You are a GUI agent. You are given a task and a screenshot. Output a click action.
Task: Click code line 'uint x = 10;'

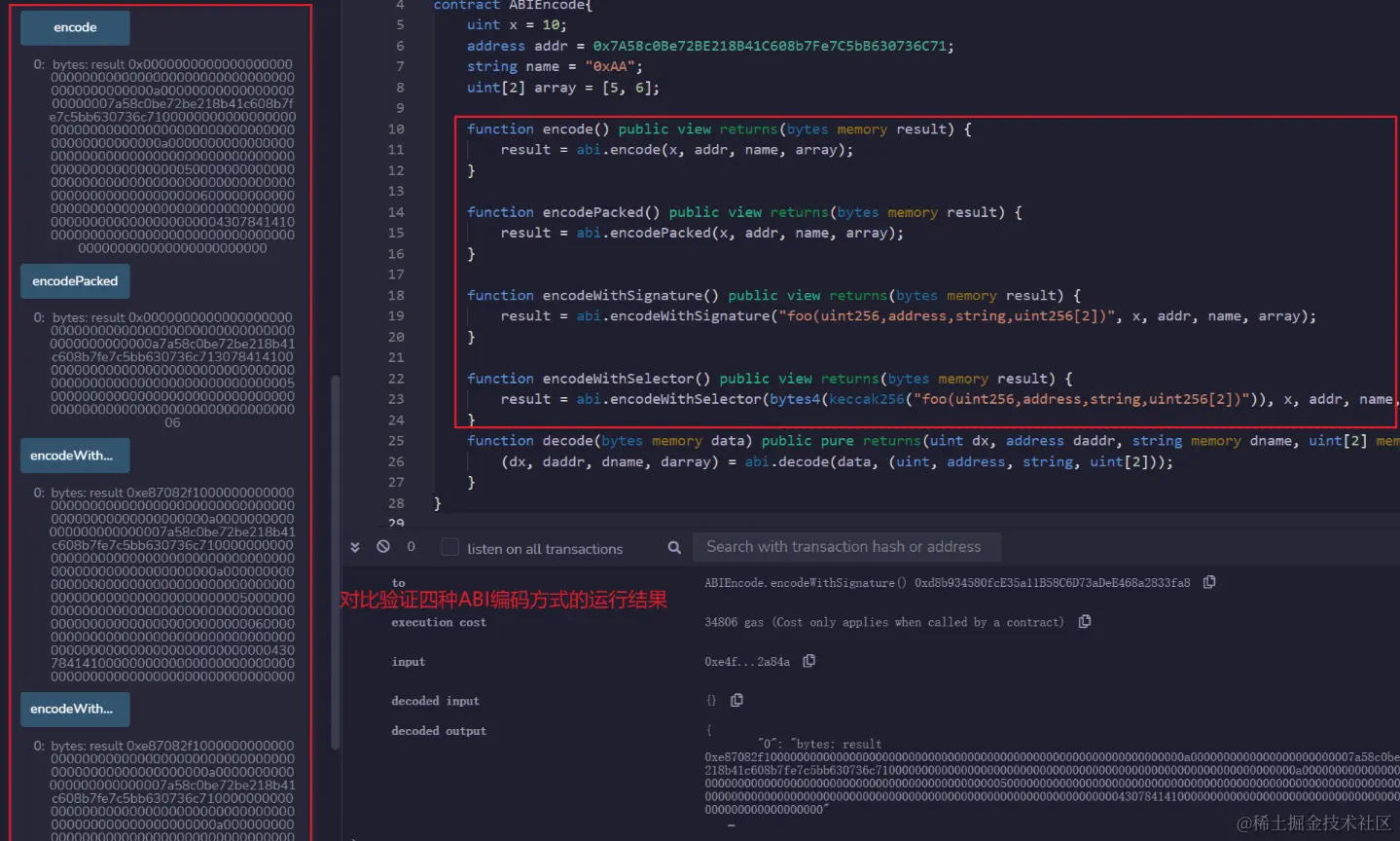pos(516,25)
